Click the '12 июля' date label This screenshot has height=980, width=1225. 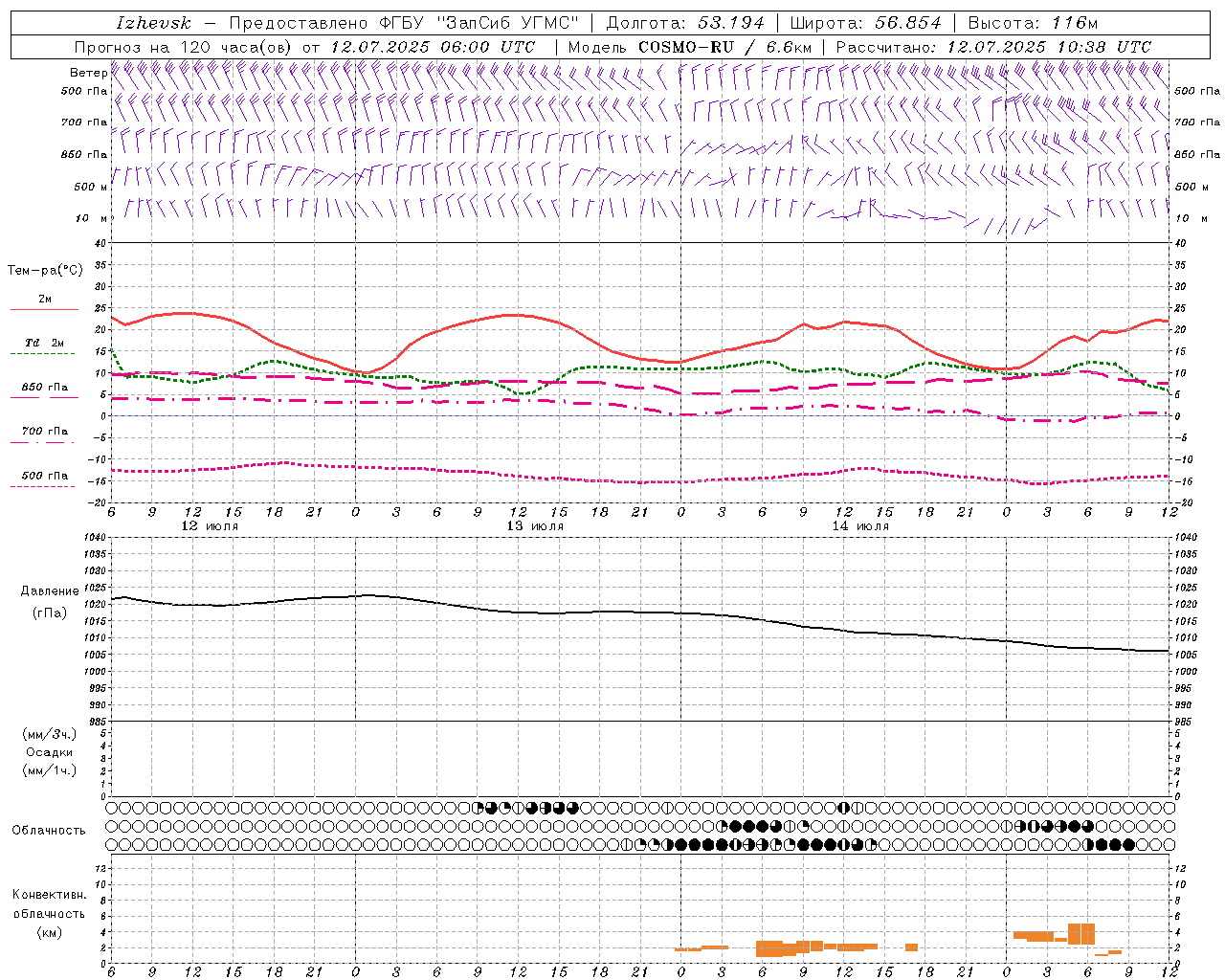tap(210, 526)
